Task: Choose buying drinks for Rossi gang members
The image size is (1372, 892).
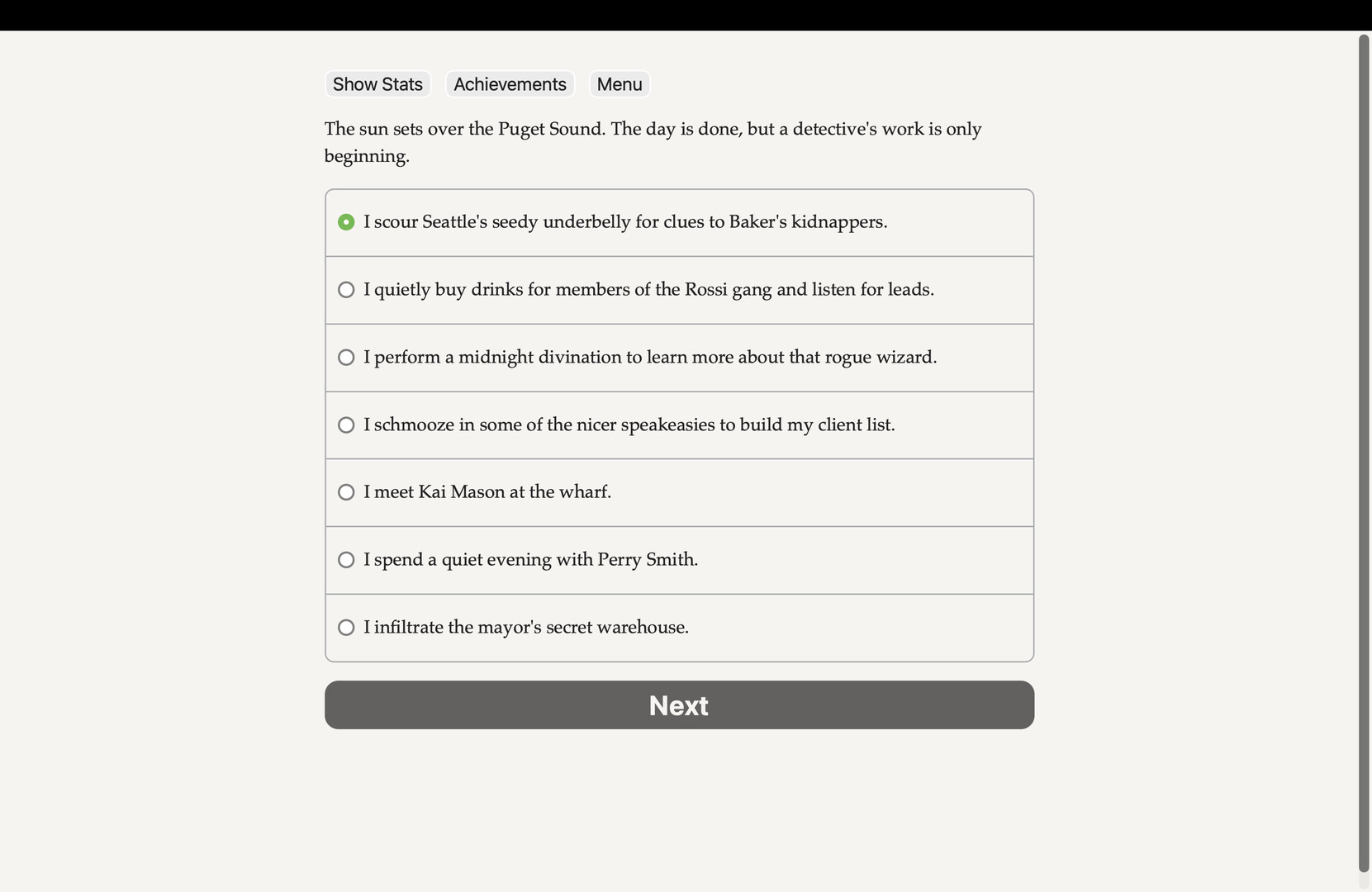Action: click(346, 290)
